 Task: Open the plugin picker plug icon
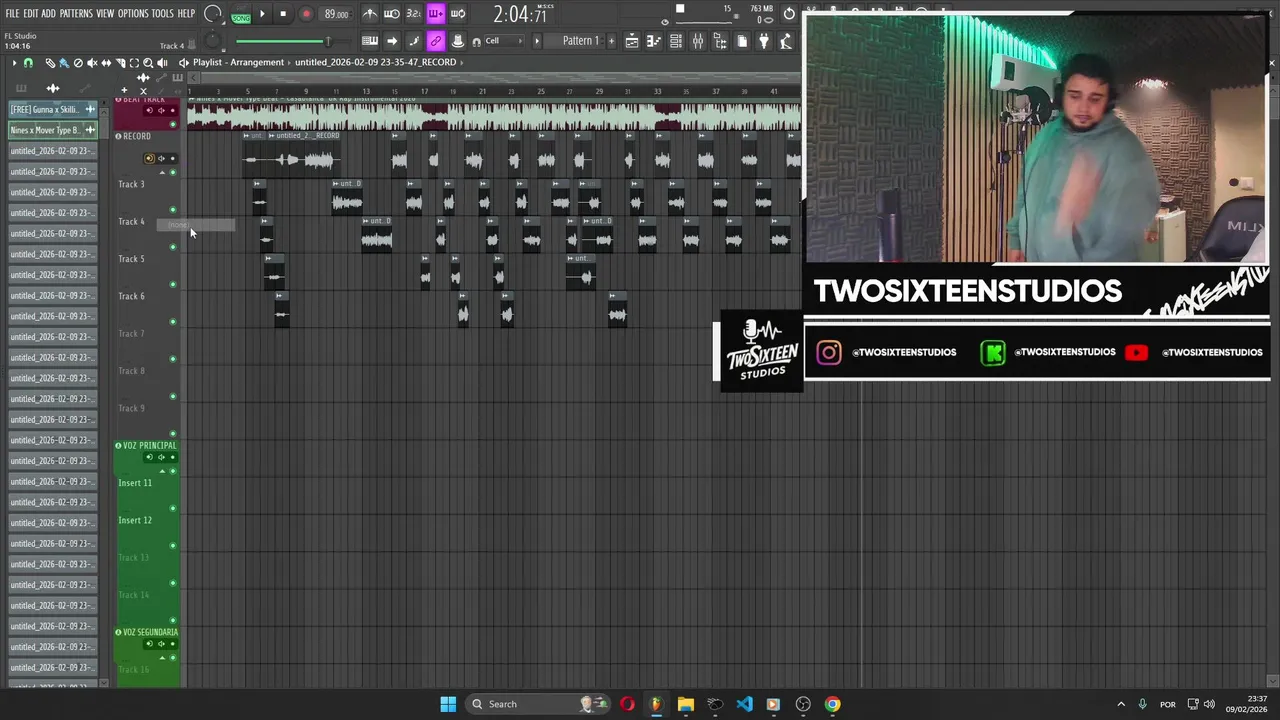click(764, 41)
